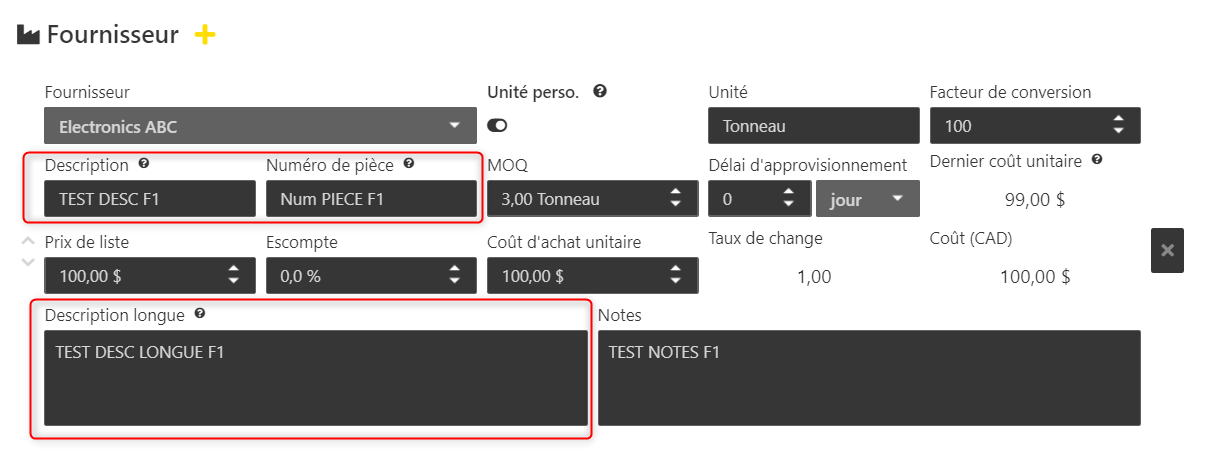Move supplier row down with chevron
Viewport: 1222px width, 464px height.
click(x=28, y=262)
